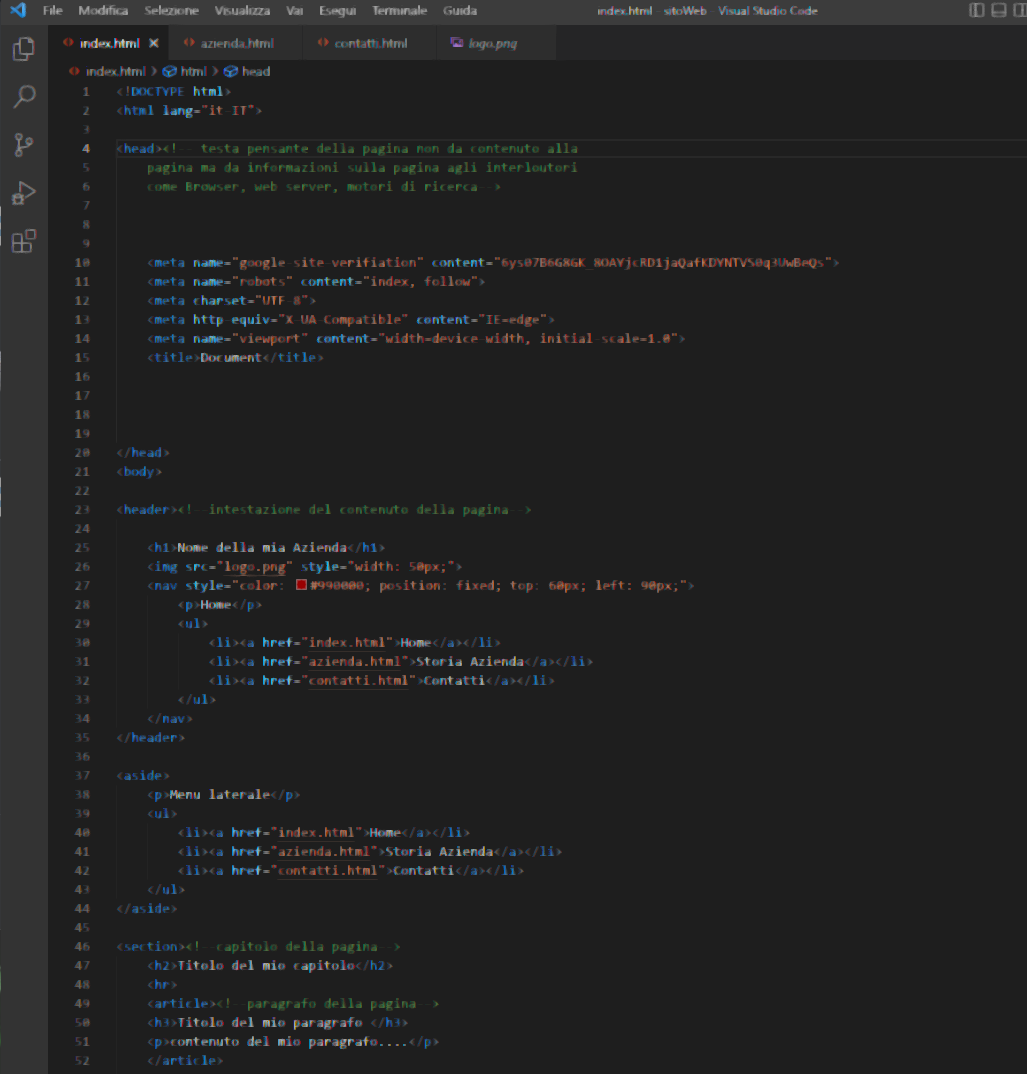Click index.html in the breadcrumb
The width and height of the screenshot is (1027, 1074).
click(x=115, y=71)
